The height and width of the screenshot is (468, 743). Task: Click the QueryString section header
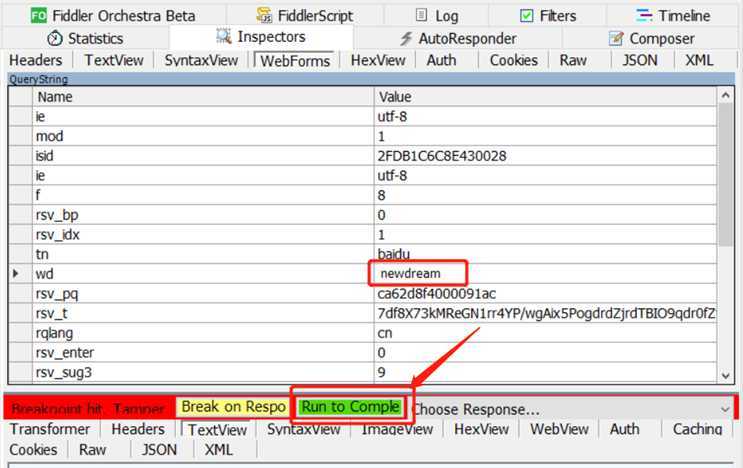point(371,79)
